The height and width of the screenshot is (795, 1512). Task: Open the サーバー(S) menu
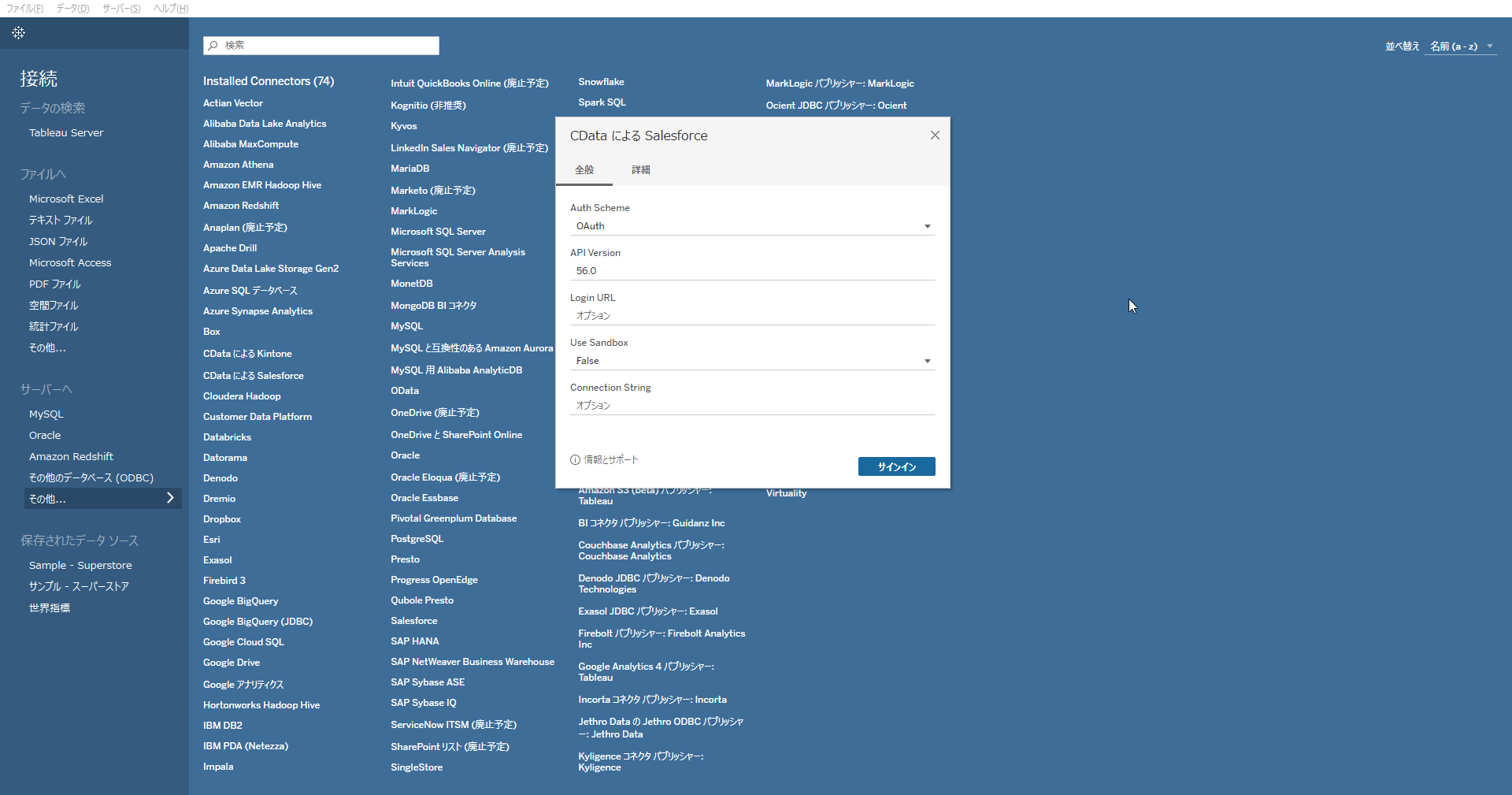pyautogui.click(x=121, y=8)
